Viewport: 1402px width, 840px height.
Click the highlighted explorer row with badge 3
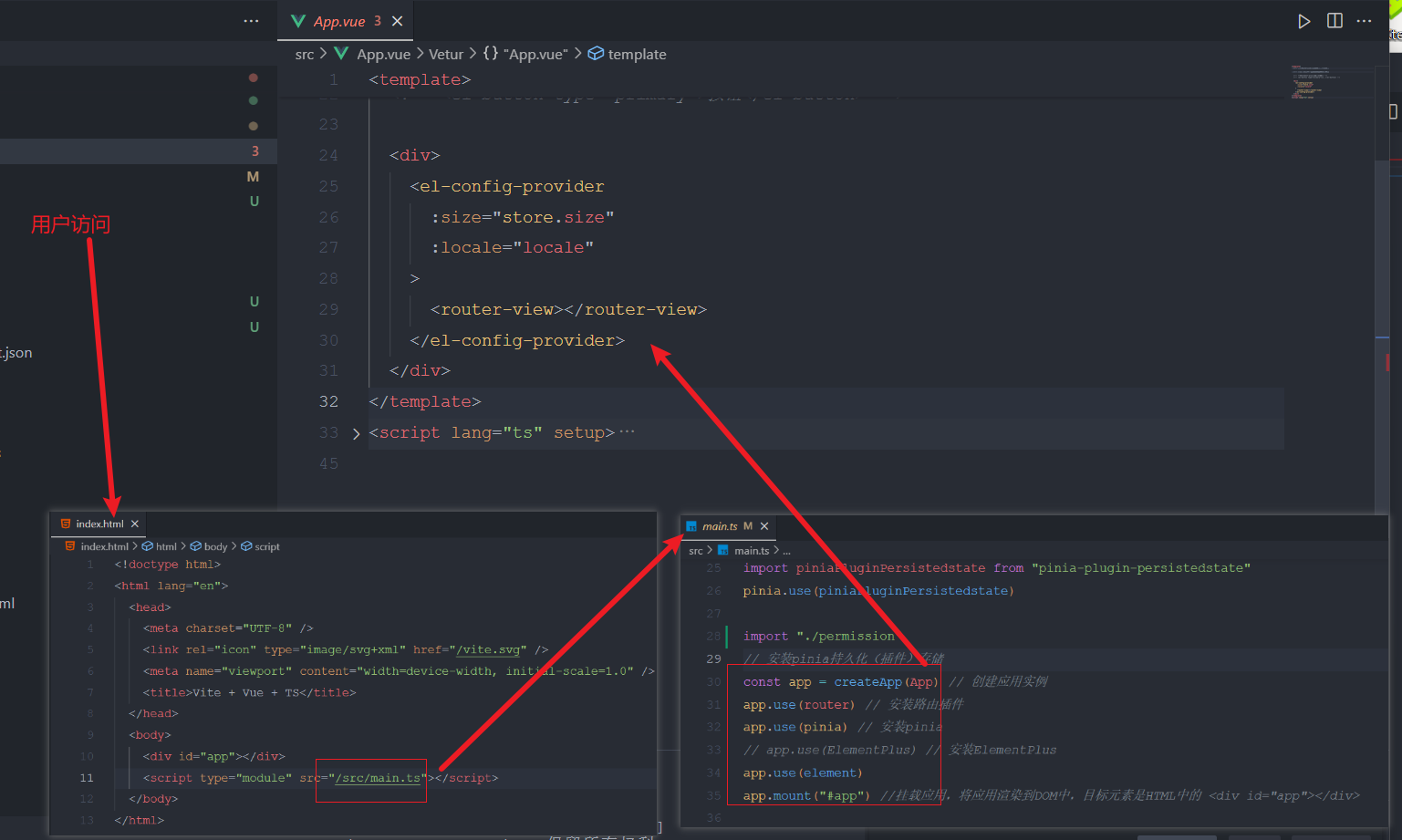[x=139, y=150]
